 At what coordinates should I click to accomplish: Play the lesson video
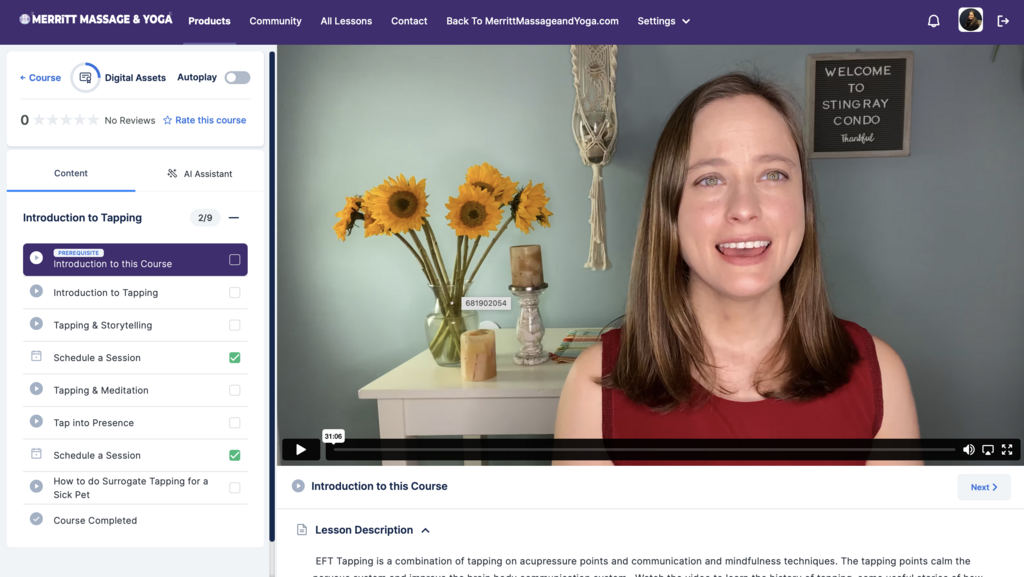coord(300,450)
